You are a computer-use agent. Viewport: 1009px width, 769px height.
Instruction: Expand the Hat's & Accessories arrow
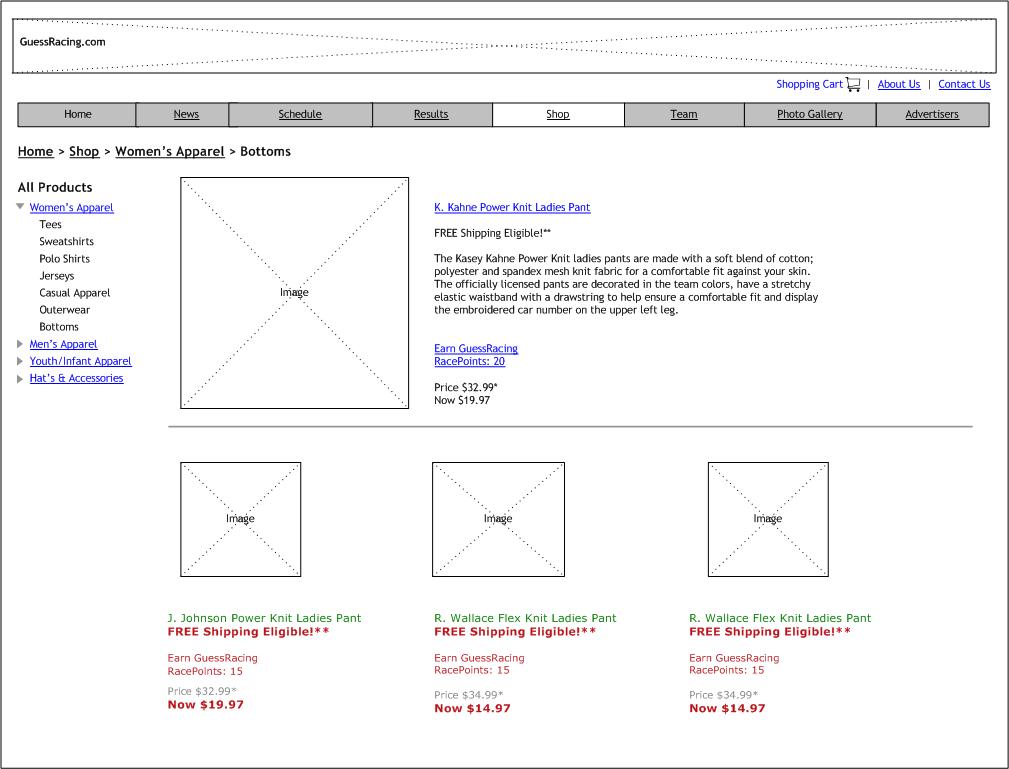(20, 379)
